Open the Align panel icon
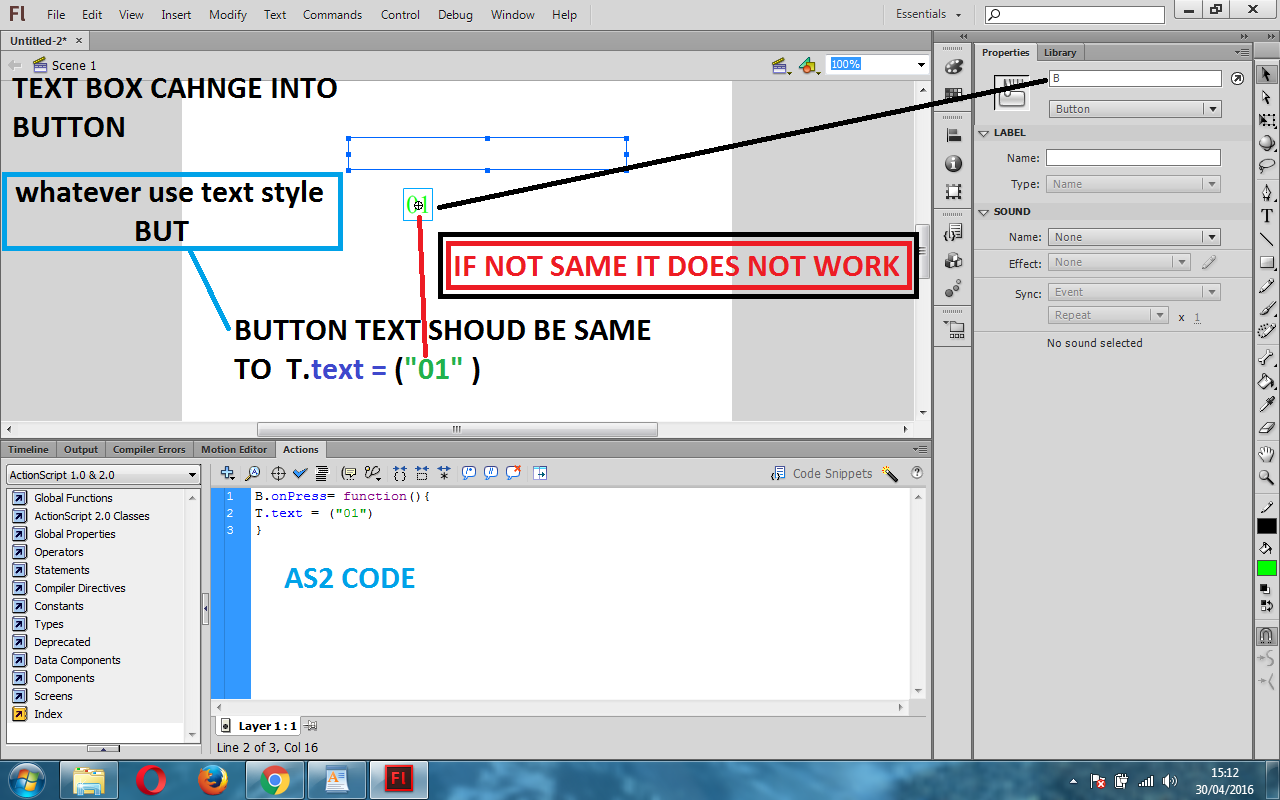 click(x=953, y=136)
